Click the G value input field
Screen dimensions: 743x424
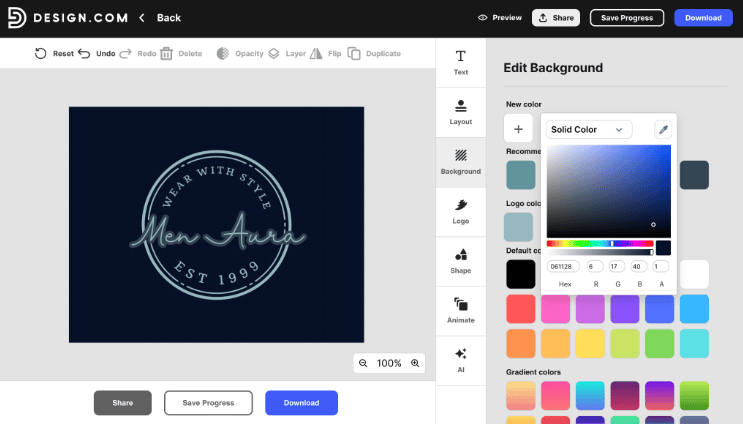pyautogui.click(x=617, y=266)
